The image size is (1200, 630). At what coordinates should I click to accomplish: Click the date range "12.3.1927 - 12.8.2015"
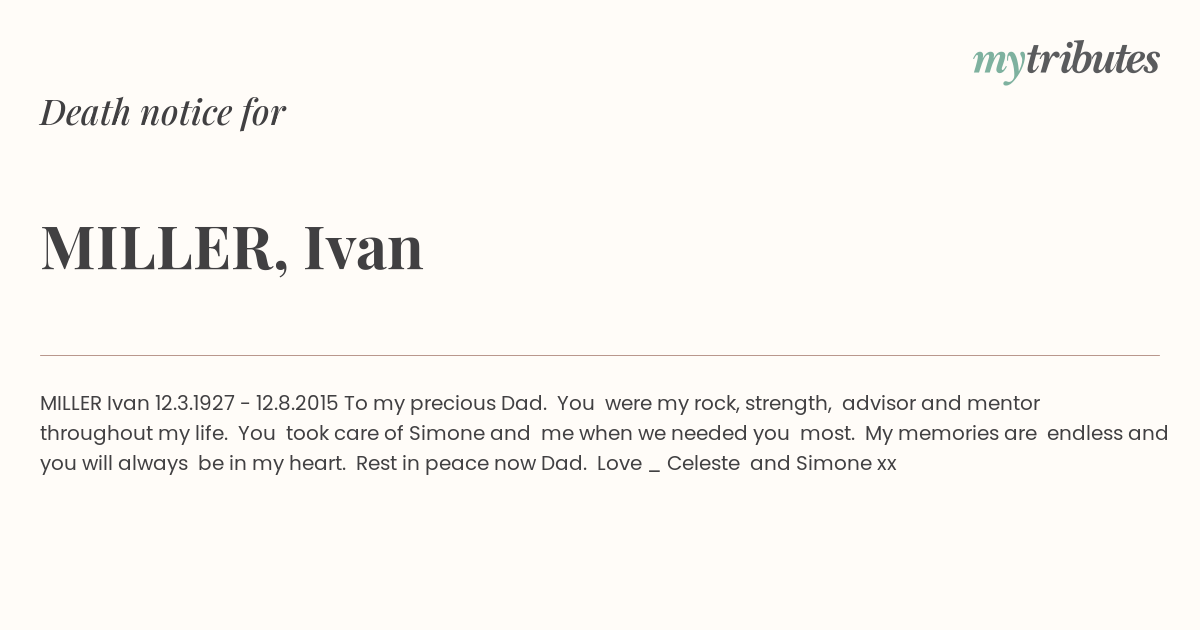[246, 404]
